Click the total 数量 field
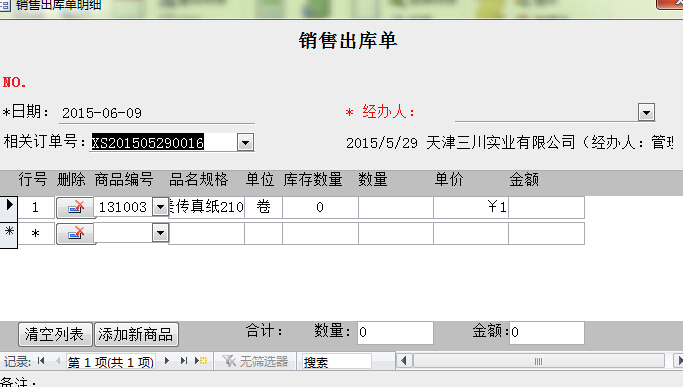The width and height of the screenshot is (683, 387). [x=396, y=333]
